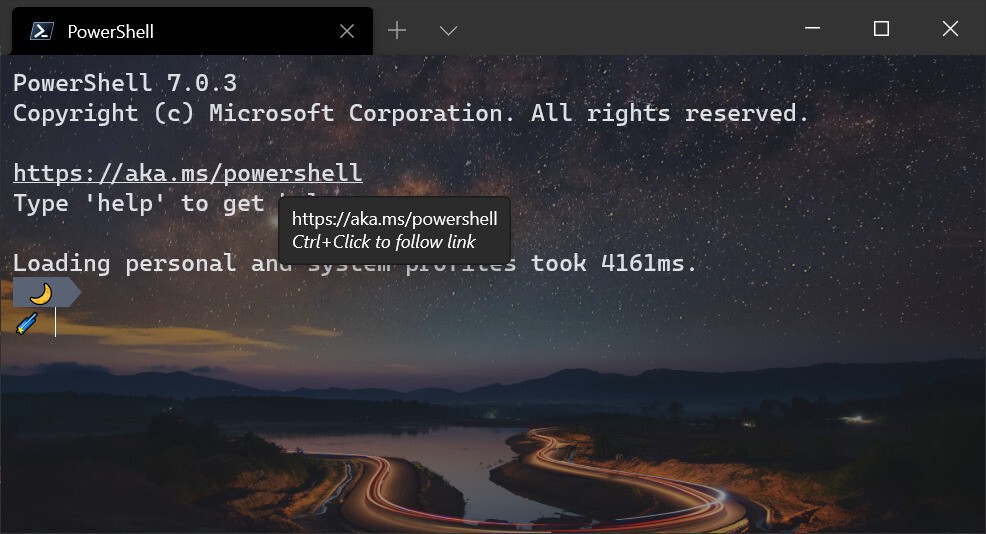The width and height of the screenshot is (986, 534).
Task: Click the Copyright (c) Microsoft Corporation line
Action: point(411,113)
